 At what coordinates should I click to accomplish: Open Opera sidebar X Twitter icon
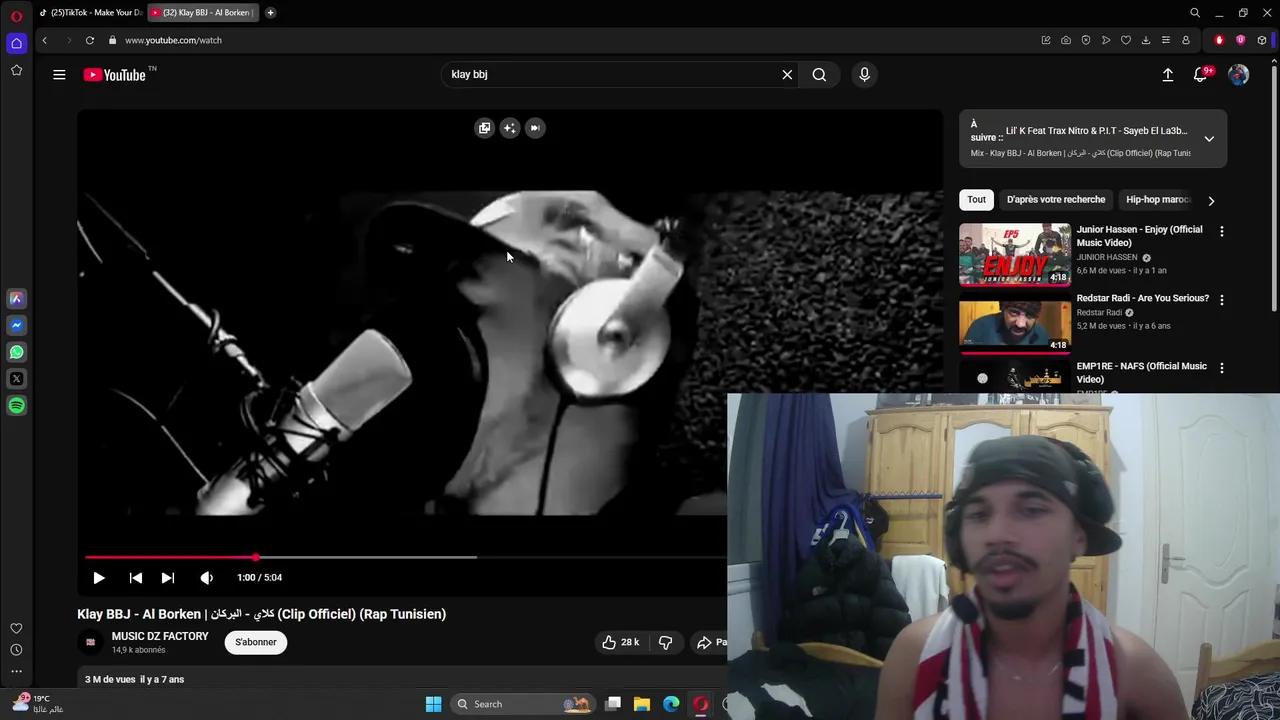point(16,379)
